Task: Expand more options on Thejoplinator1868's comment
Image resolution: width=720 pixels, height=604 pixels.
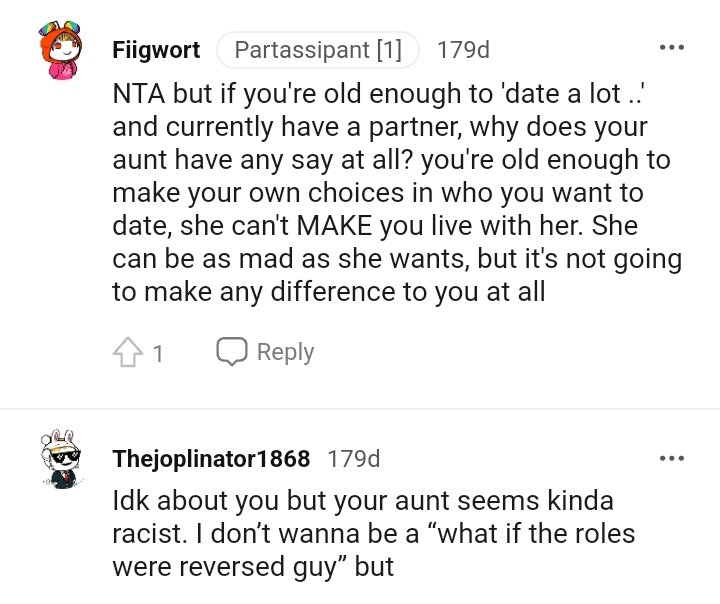Action: coord(671,458)
